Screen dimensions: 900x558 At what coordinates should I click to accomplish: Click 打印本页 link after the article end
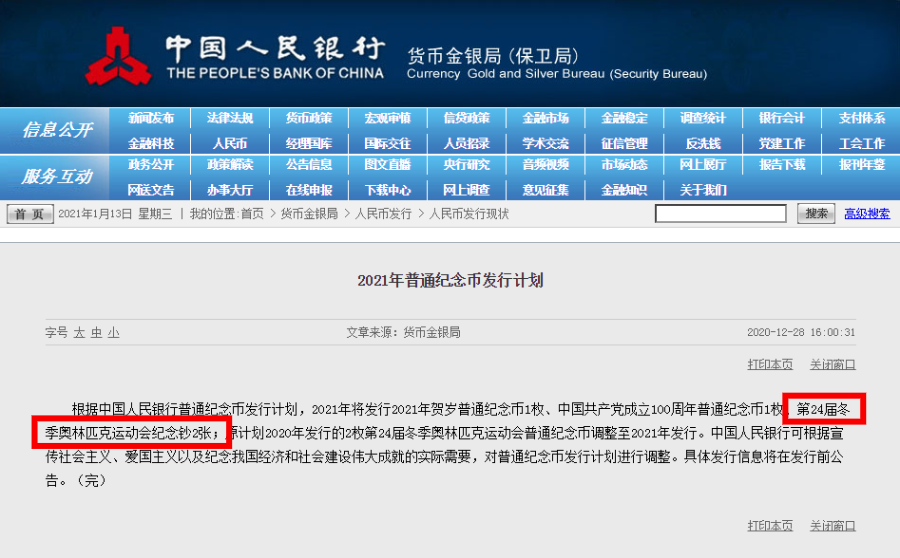coord(770,526)
